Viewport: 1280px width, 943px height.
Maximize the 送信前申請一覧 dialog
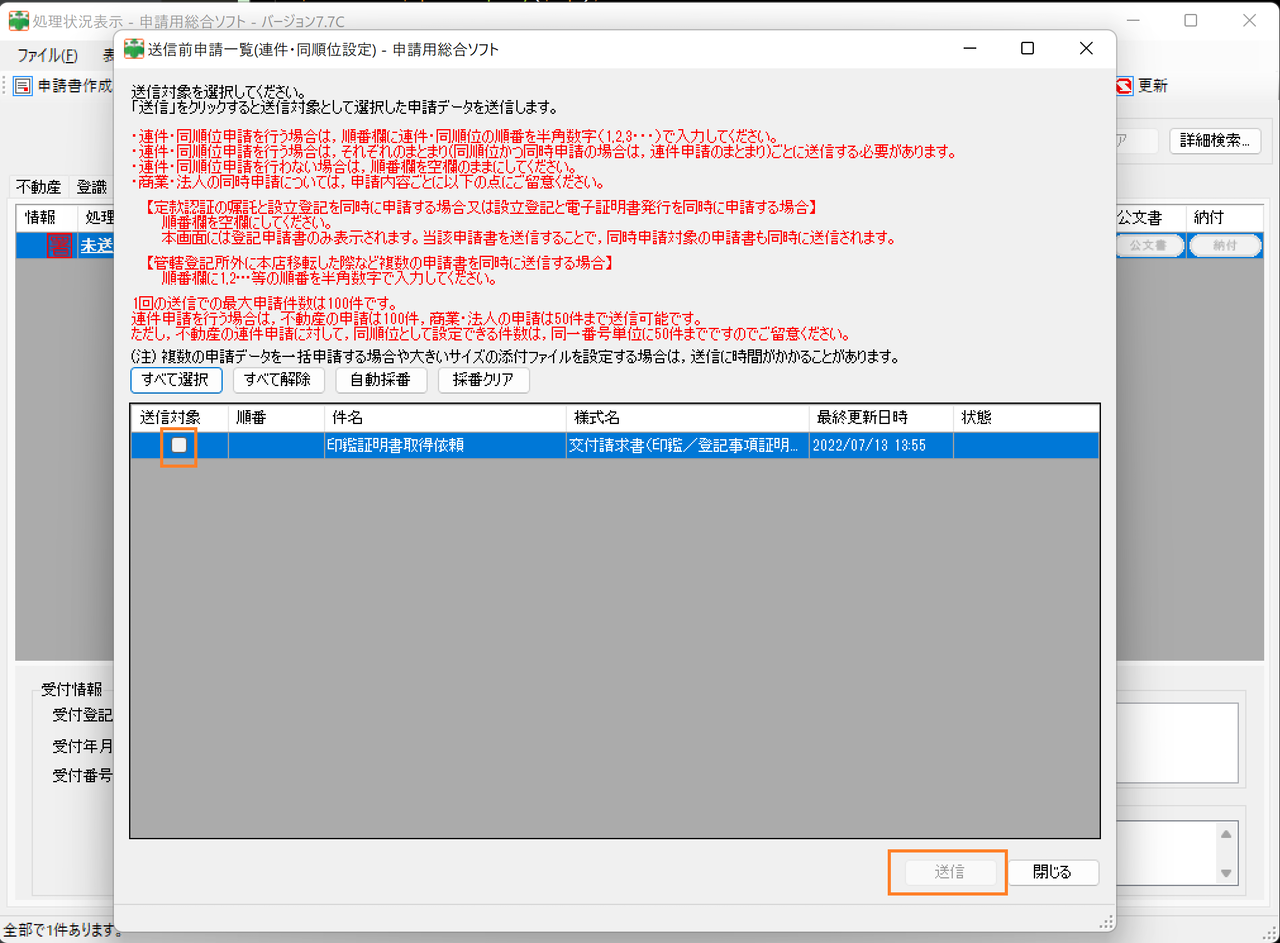point(1027,49)
